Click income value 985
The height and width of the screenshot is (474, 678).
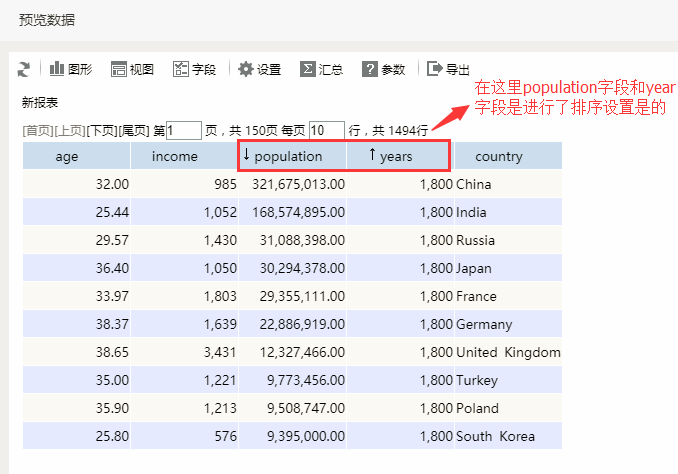[226, 184]
